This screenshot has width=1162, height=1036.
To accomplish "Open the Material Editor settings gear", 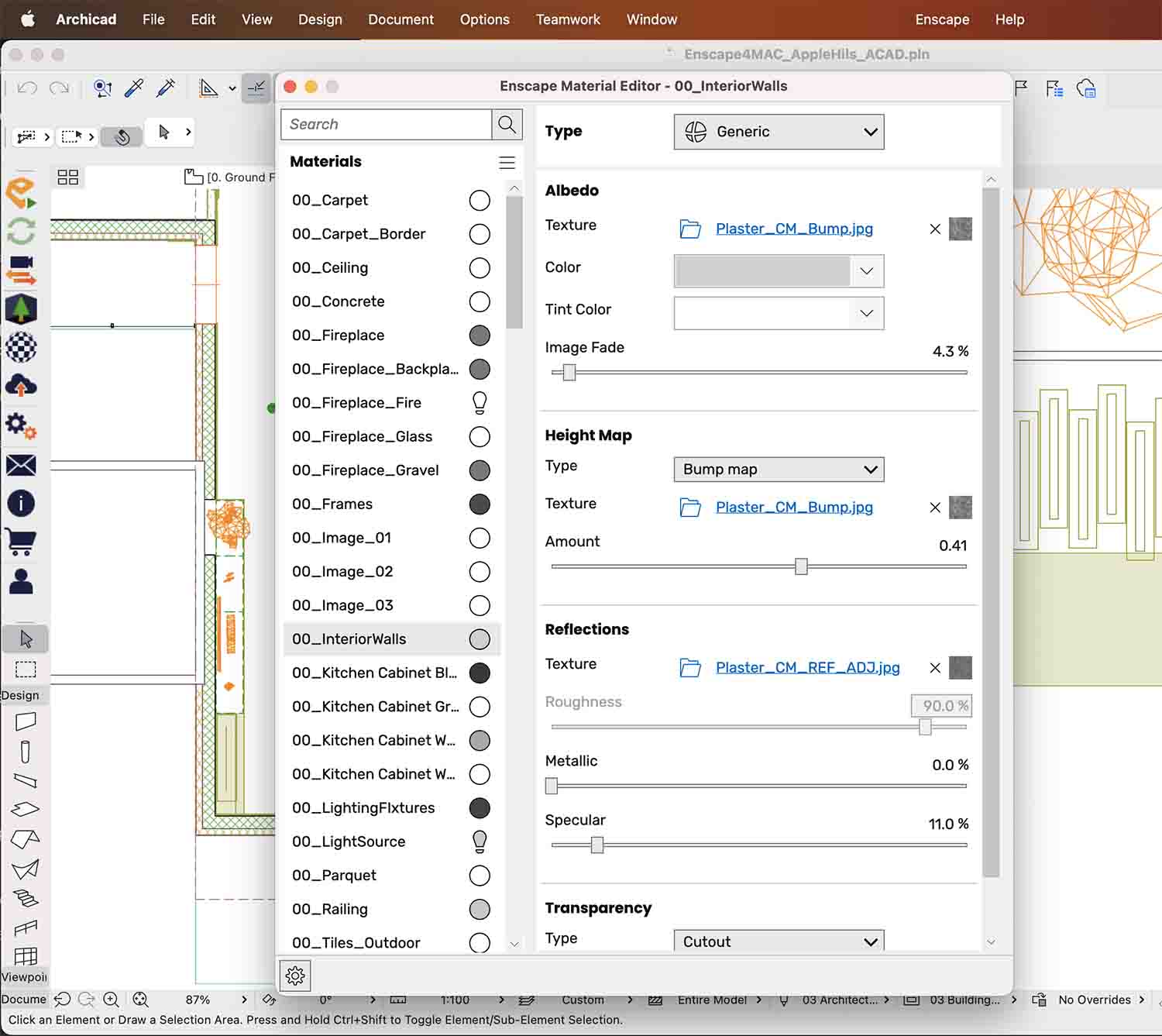I will coord(295,976).
